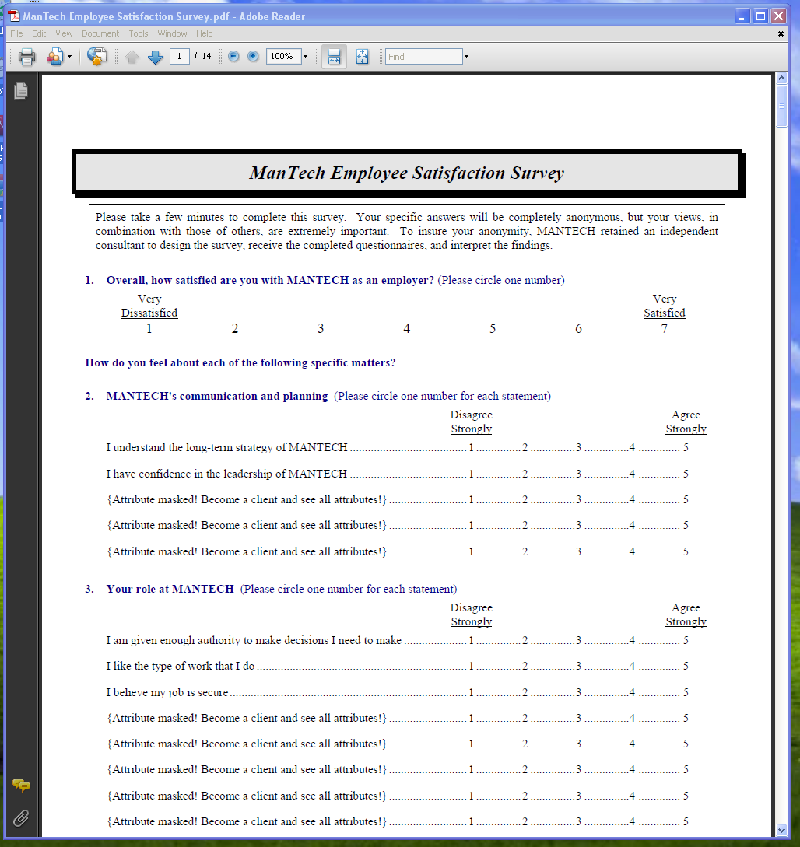Click the fit one full page icon

point(362,57)
